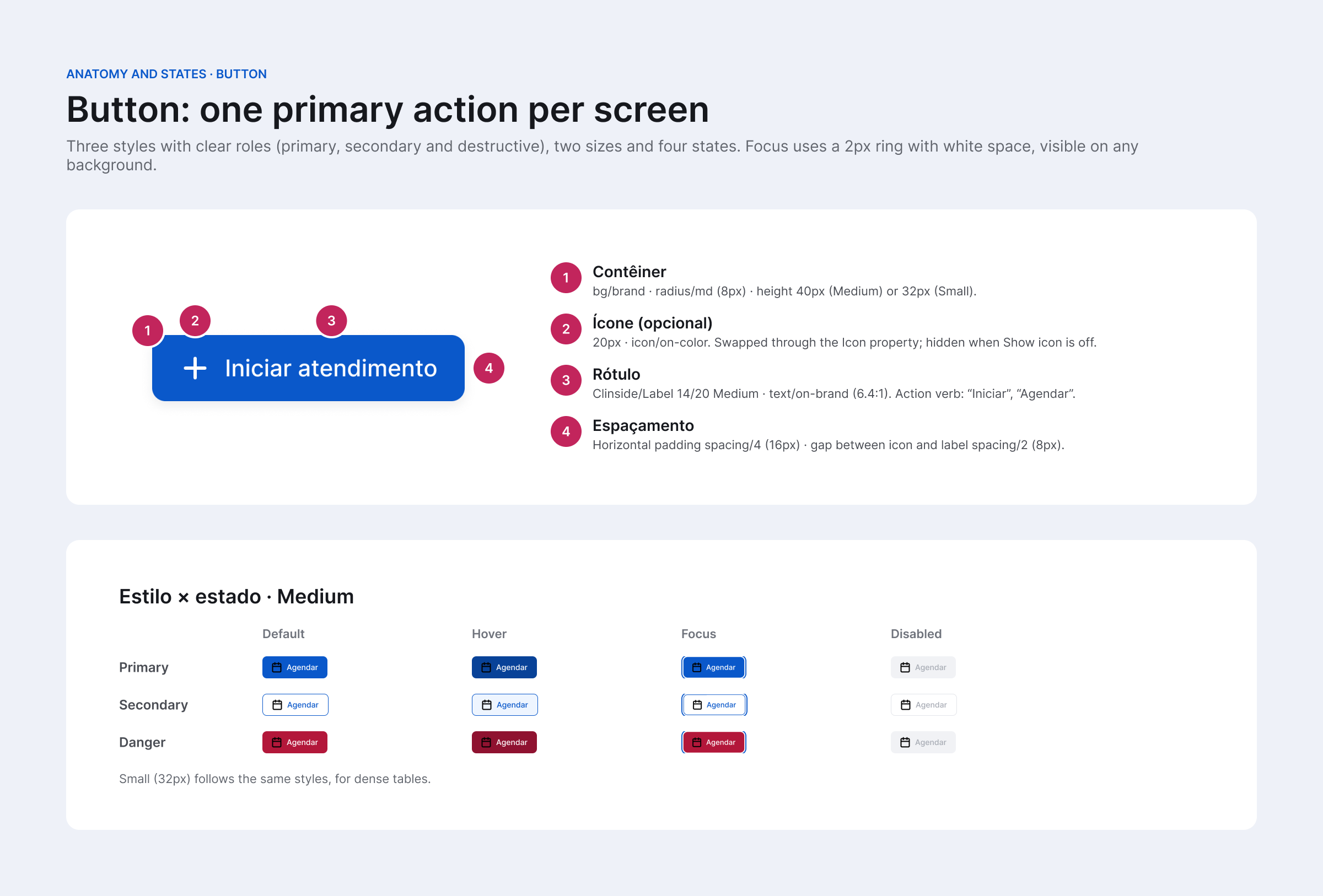Click the Primary Disabled Agendar button
The height and width of the screenshot is (896, 1323).
(923, 667)
